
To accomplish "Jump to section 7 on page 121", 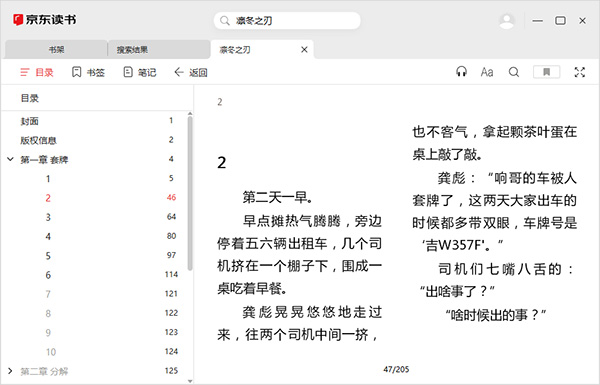I will coord(97,294).
